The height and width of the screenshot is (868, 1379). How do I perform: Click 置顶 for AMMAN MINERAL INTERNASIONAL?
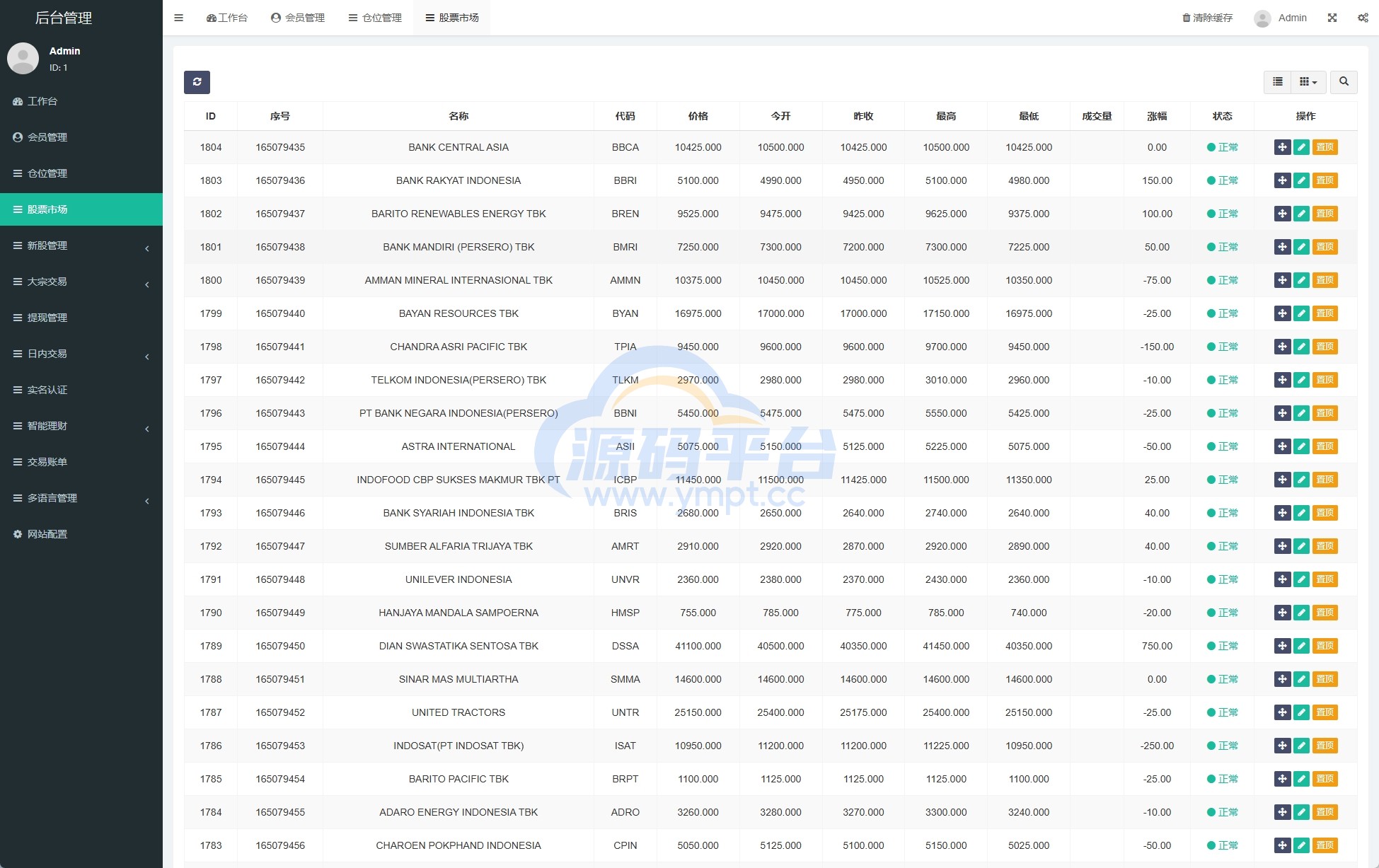click(x=1325, y=280)
